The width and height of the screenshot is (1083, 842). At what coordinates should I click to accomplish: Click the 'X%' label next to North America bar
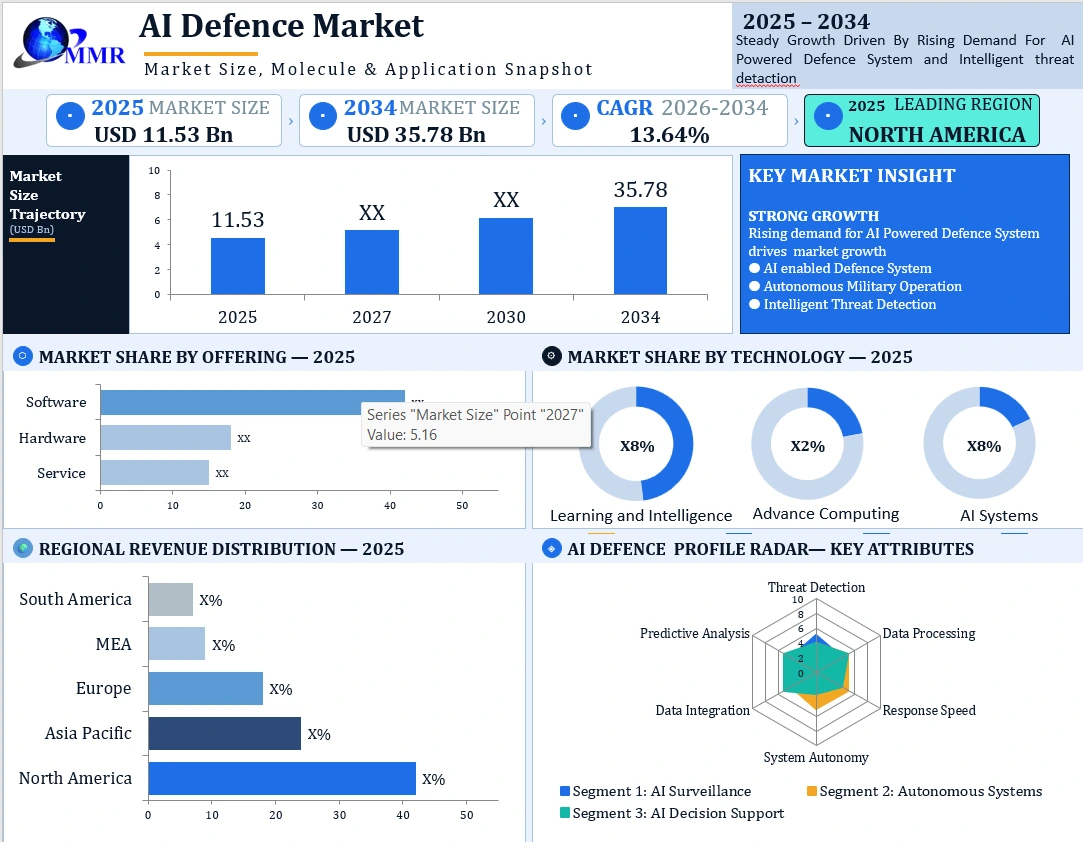[433, 779]
